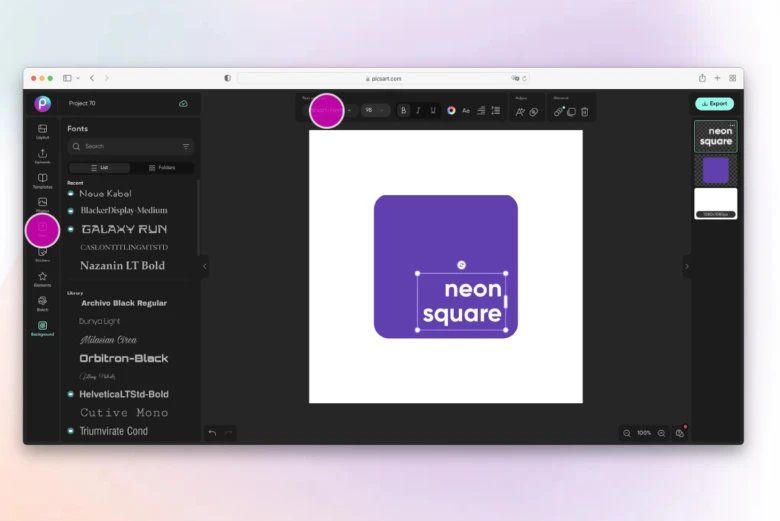Delete the selected text with trash icon
The width and height of the screenshot is (780, 521).
(x=585, y=111)
